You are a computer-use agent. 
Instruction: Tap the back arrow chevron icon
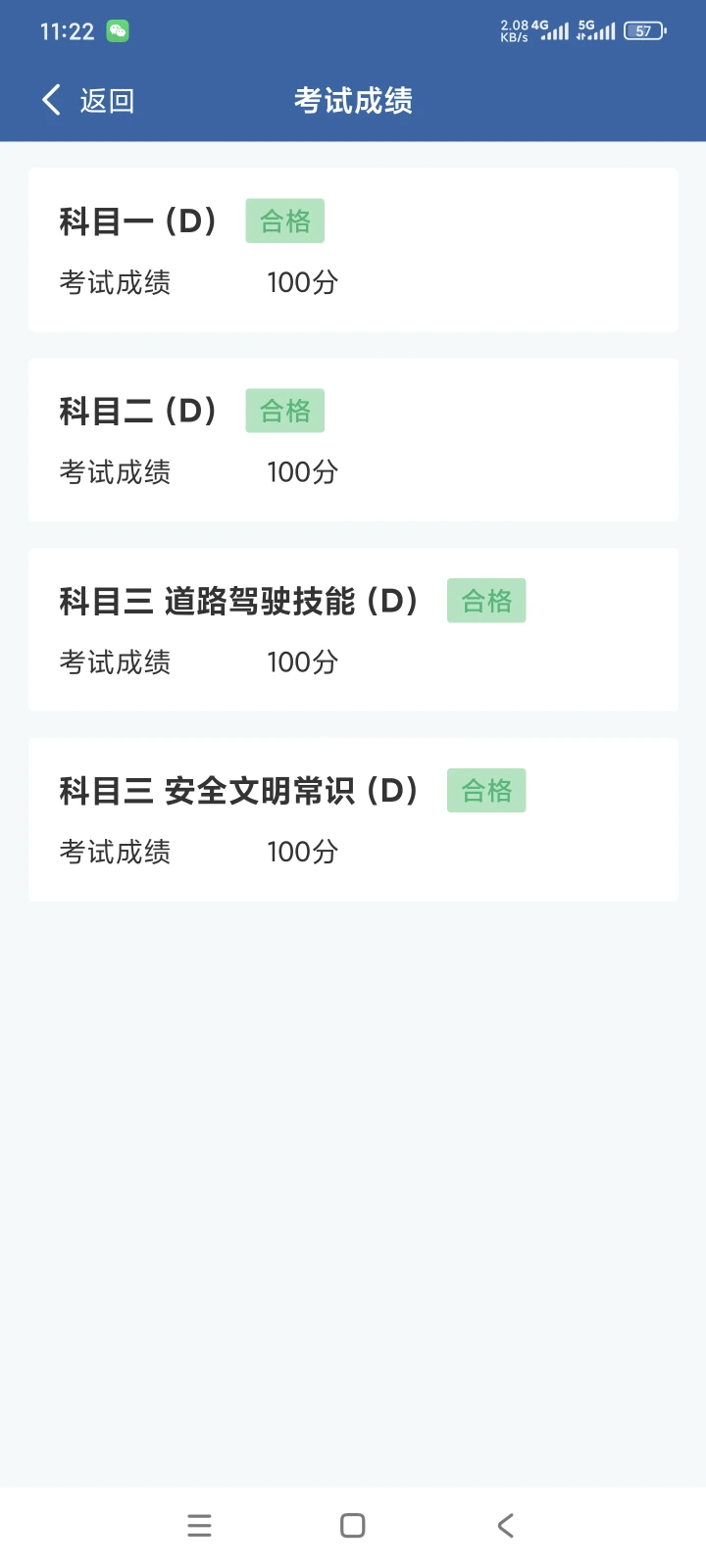click(51, 100)
